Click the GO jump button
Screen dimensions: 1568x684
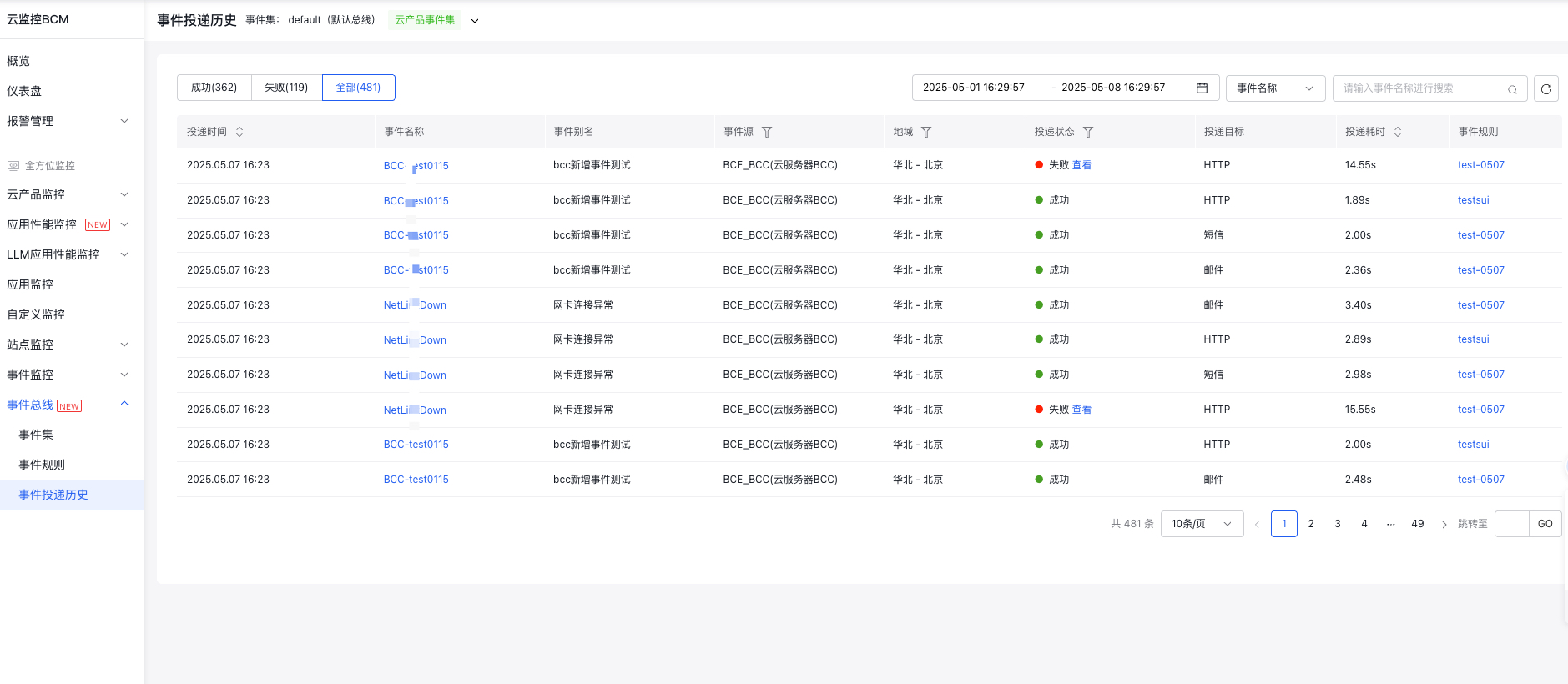click(1545, 524)
